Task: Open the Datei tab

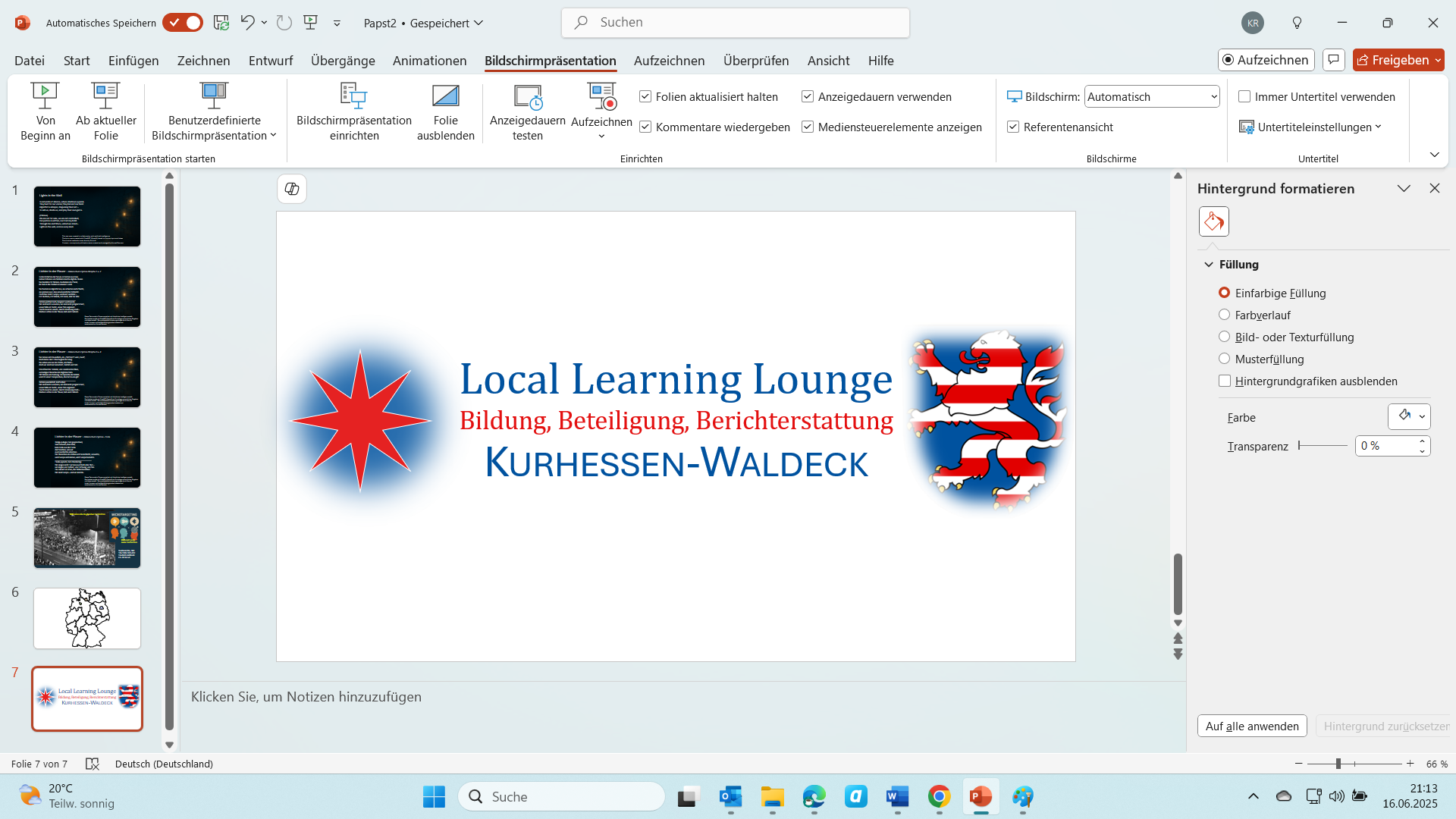Action: (30, 60)
